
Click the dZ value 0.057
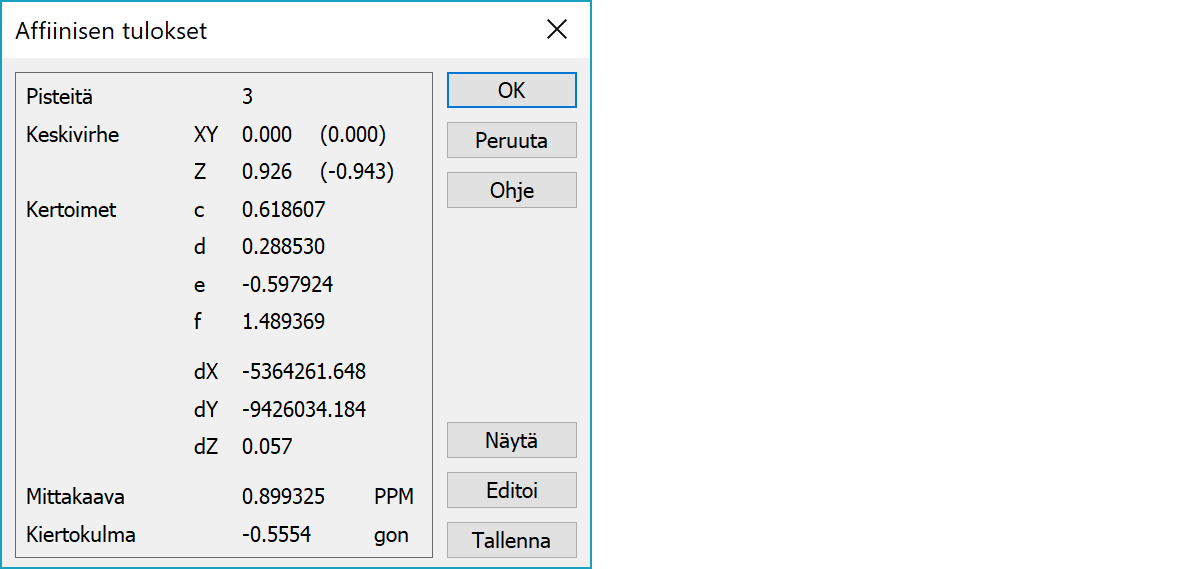coord(267,447)
